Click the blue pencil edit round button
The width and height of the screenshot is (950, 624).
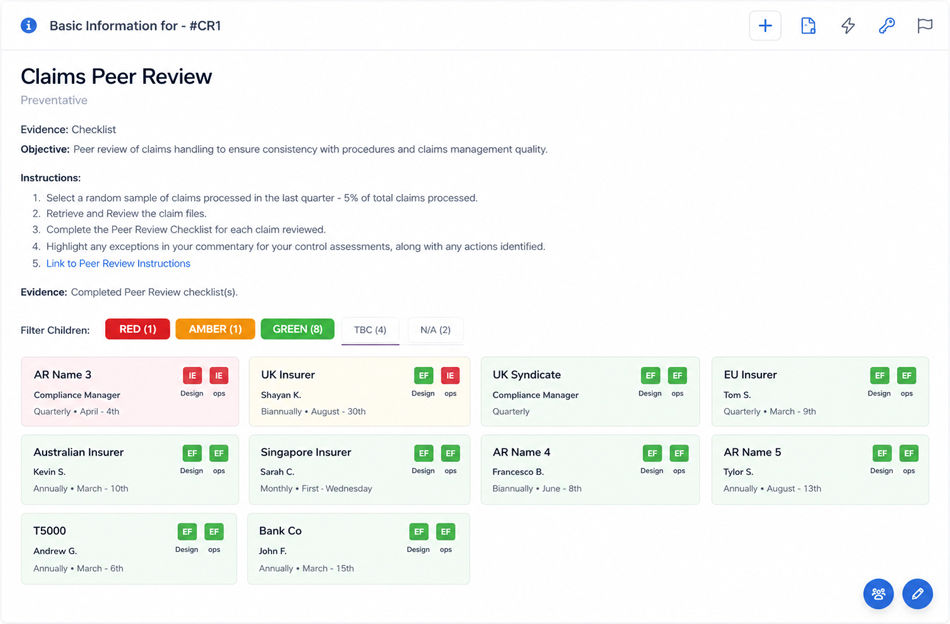point(917,594)
